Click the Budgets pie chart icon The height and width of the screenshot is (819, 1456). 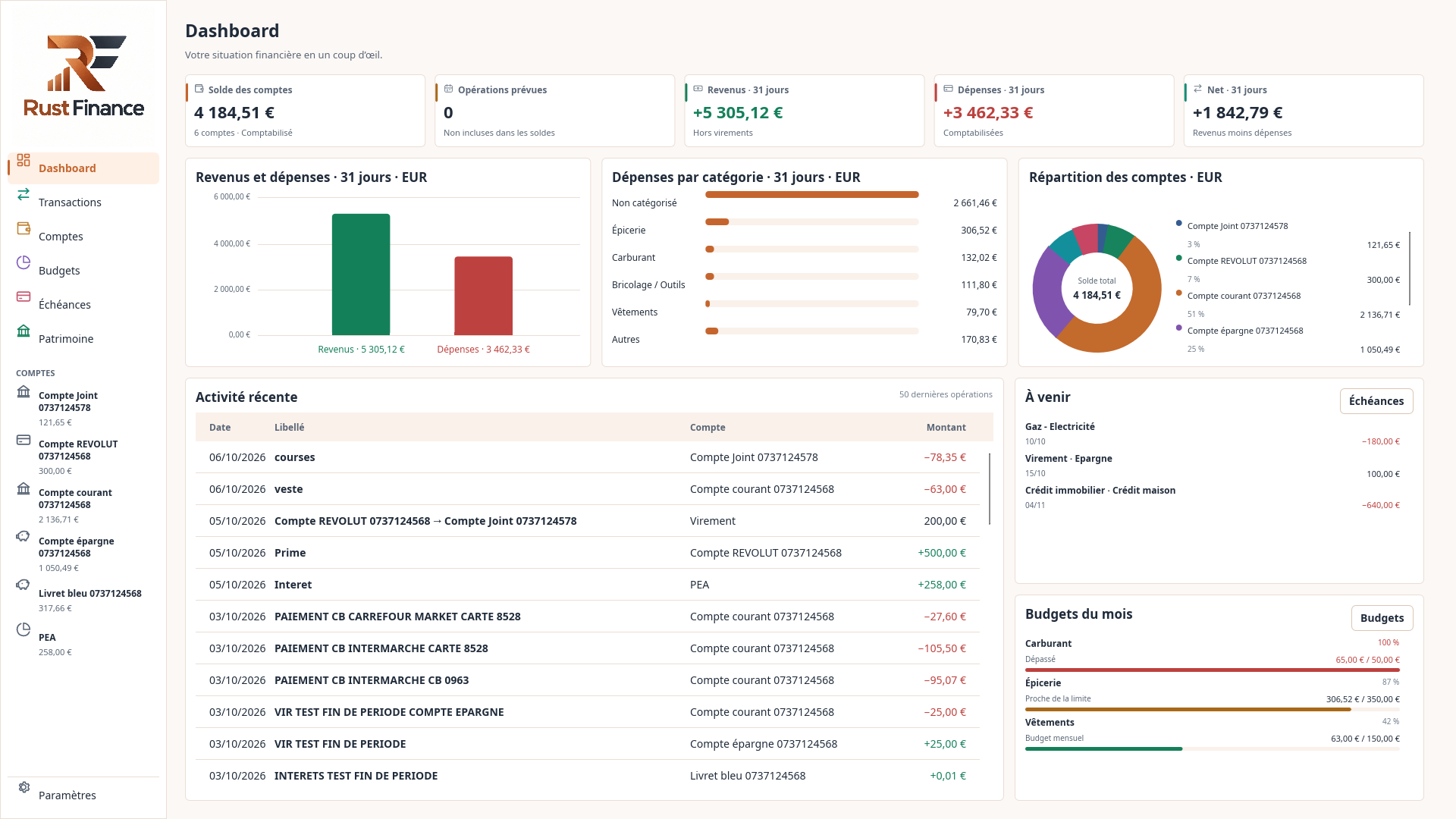pos(24,262)
